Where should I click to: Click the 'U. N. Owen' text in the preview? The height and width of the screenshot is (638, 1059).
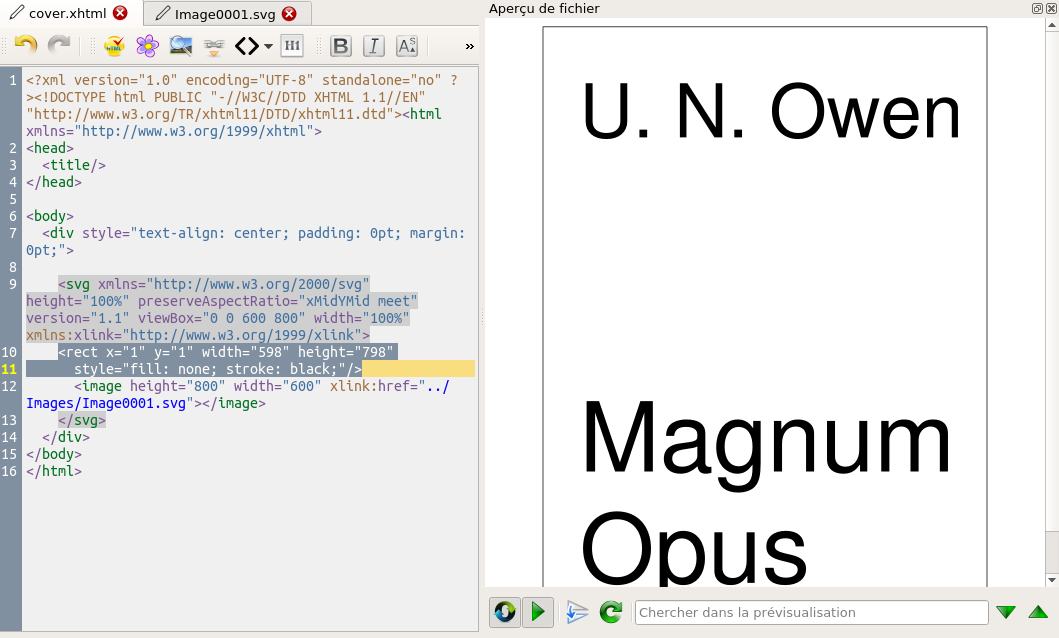(x=771, y=111)
